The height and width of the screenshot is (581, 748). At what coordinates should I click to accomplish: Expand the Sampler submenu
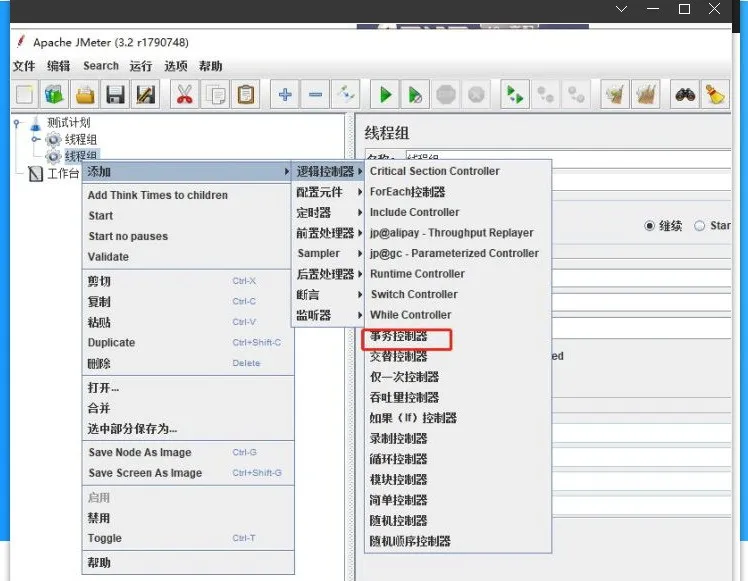328,253
